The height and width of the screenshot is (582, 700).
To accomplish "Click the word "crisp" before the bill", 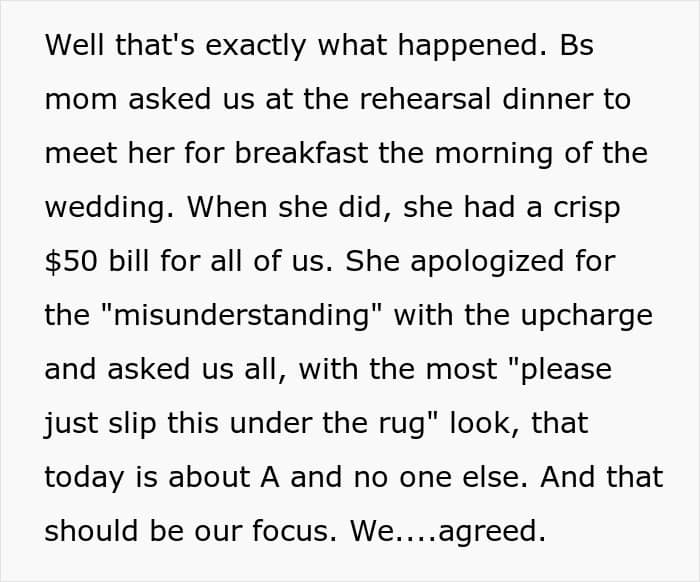I will (587, 209).
